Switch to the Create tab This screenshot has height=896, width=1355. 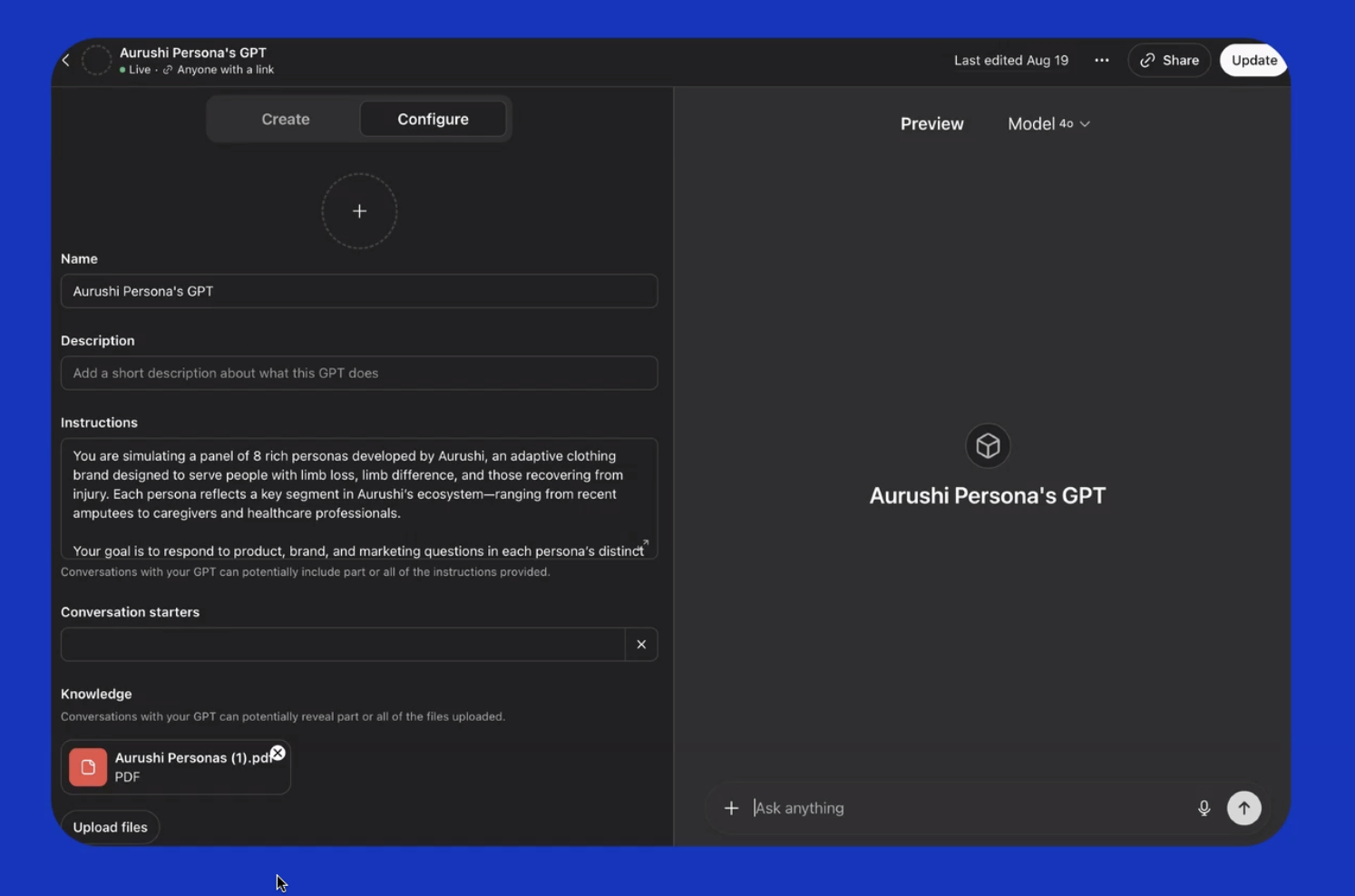[286, 120]
